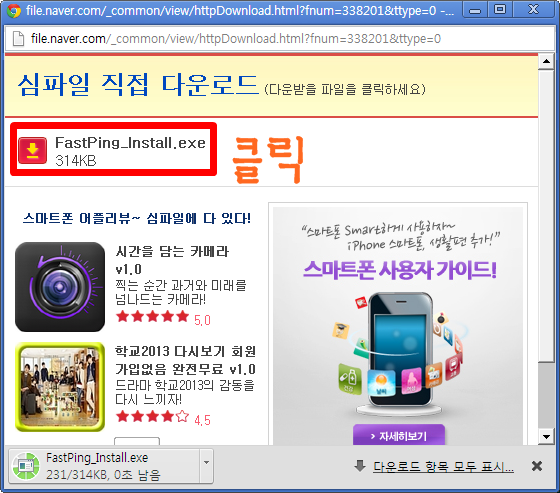
Task: Open the purple camera app thumbnail
Action: [x=60, y=287]
